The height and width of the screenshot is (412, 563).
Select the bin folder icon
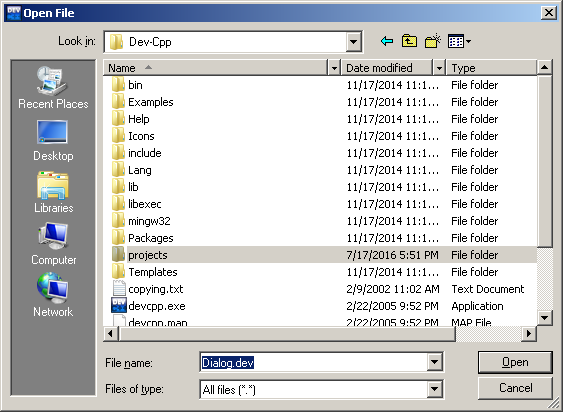[118, 85]
